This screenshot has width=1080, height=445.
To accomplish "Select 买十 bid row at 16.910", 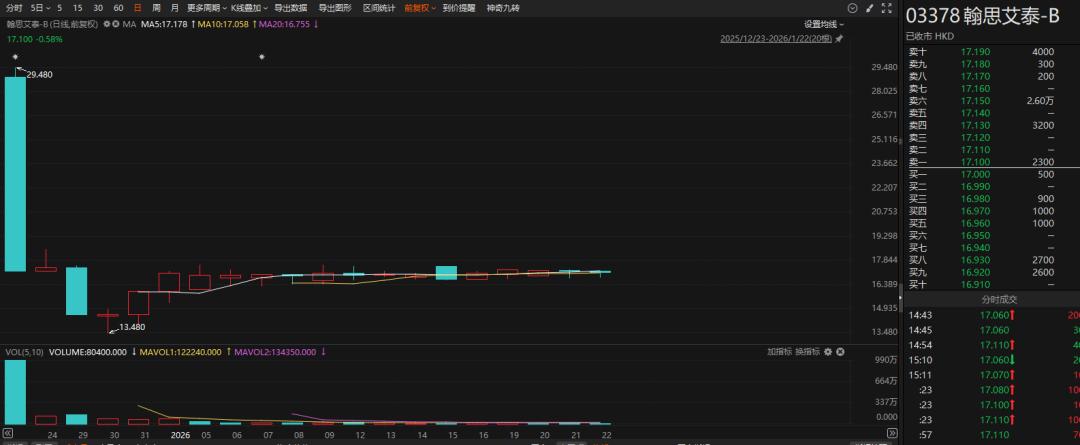I will coord(991,284).
